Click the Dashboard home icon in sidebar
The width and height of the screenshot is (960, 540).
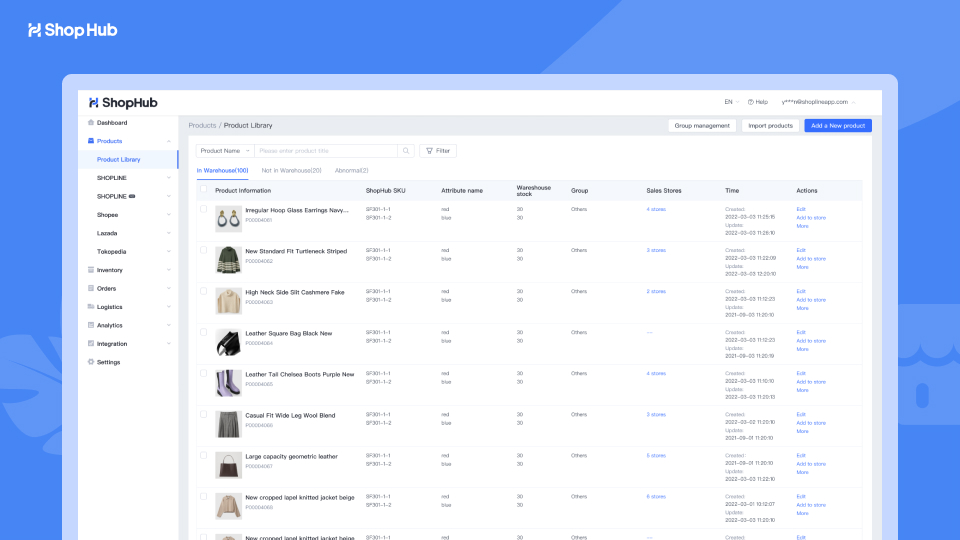(x=91, y=123)
